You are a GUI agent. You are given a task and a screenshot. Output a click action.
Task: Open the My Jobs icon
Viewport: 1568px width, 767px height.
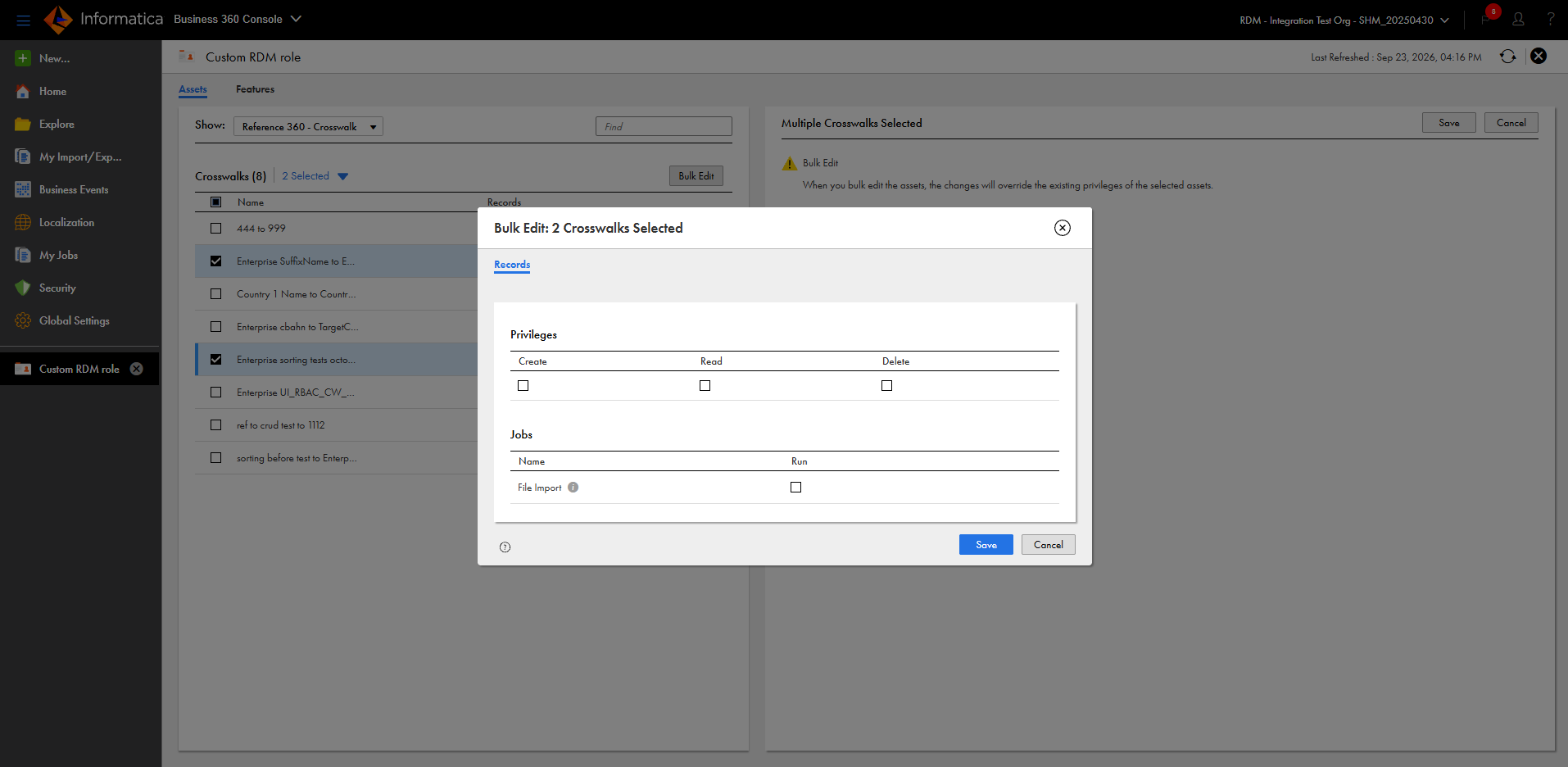pos(23,255)
